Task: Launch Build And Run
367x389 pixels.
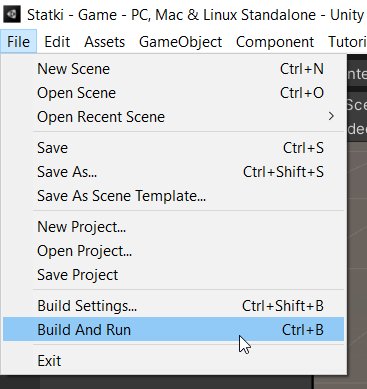Action: (173, 329)
